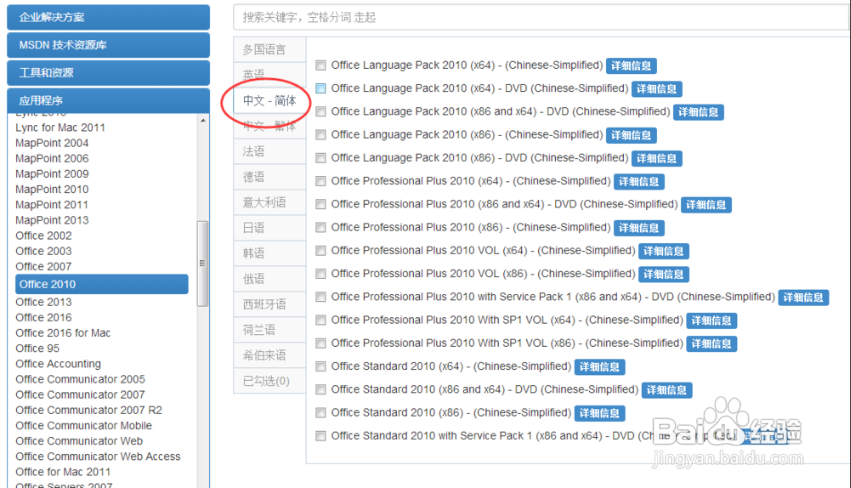
Task: View 详细信息 for Professional Plus with Service Pack 1 DVD
Action: point(803,297)
